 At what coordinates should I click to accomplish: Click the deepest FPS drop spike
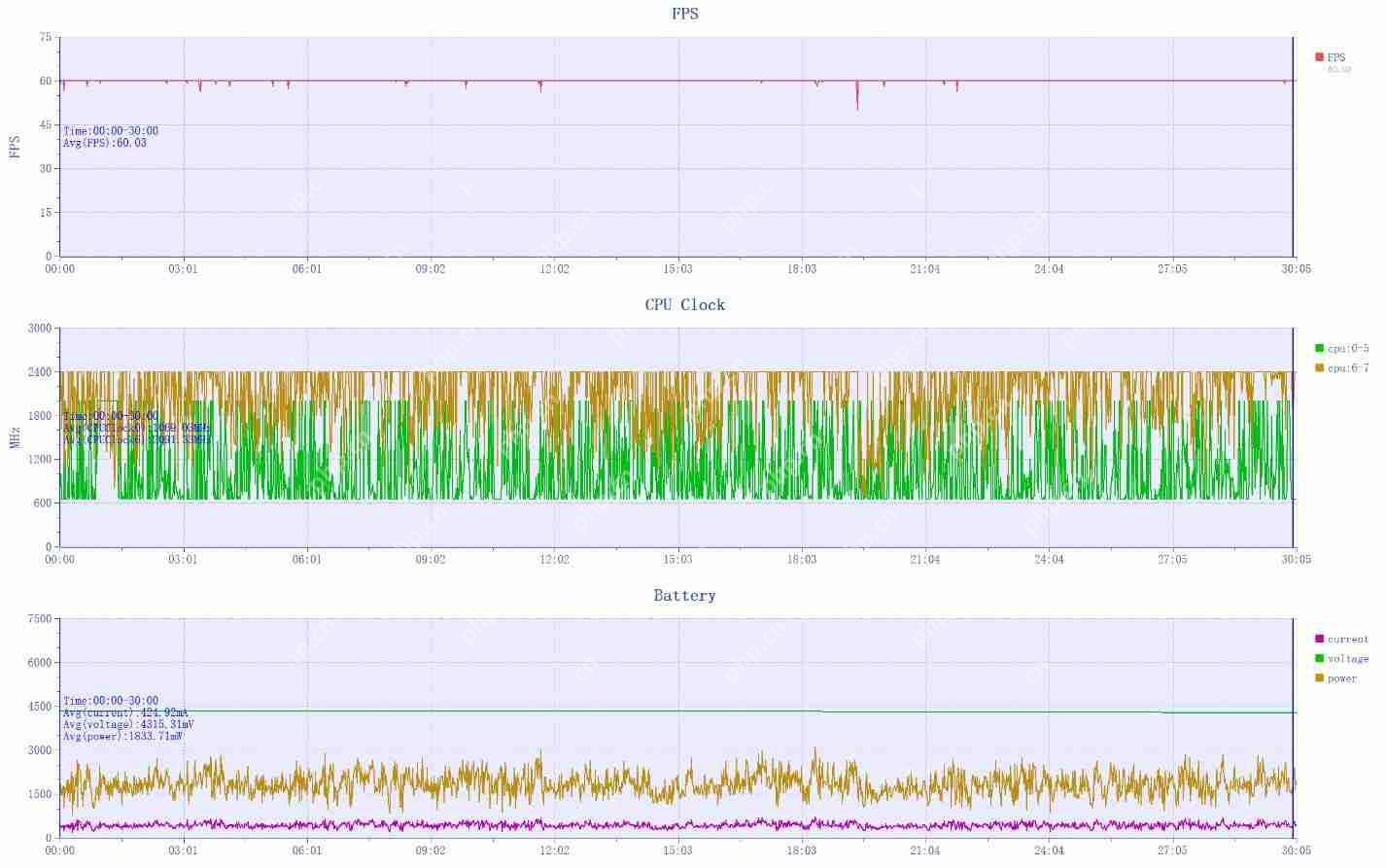pos(857,107)
